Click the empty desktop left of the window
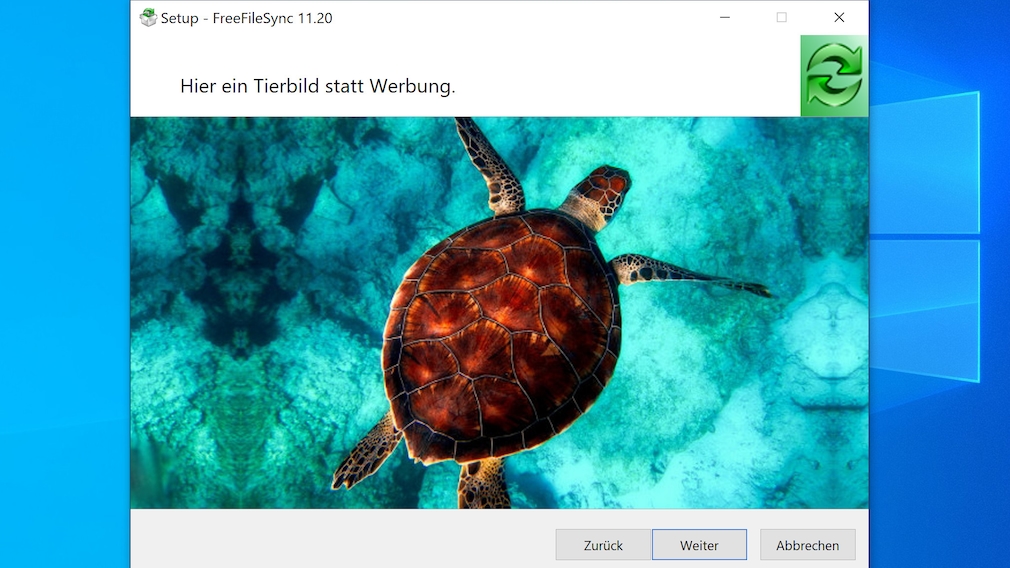The image size is (1010, 568). [x=64, y=283]
